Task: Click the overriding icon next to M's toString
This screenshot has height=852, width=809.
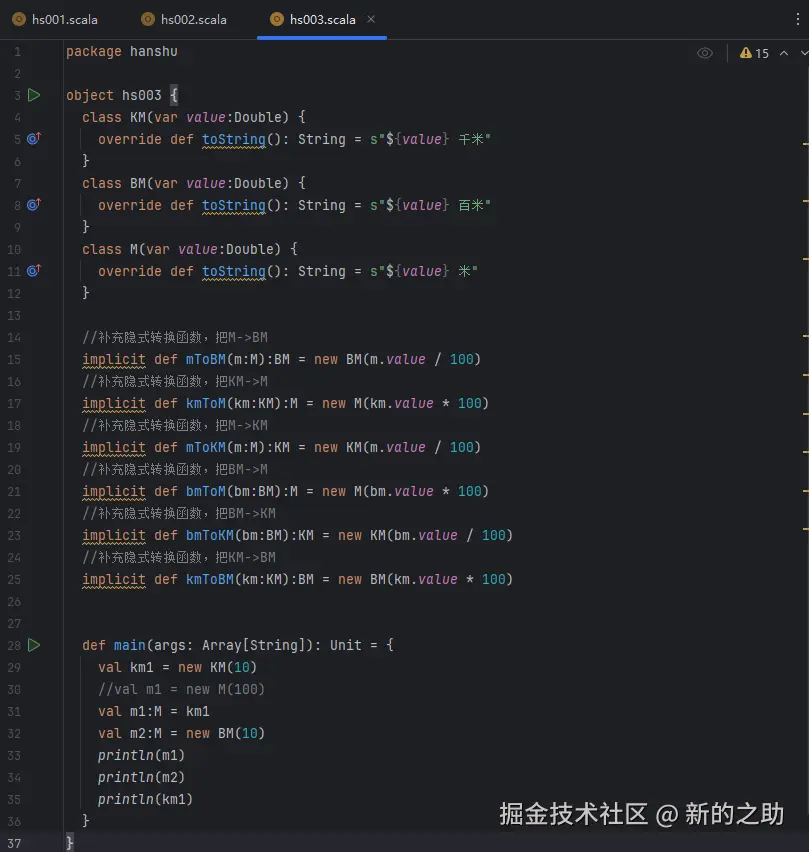Action: pos(33,271)
